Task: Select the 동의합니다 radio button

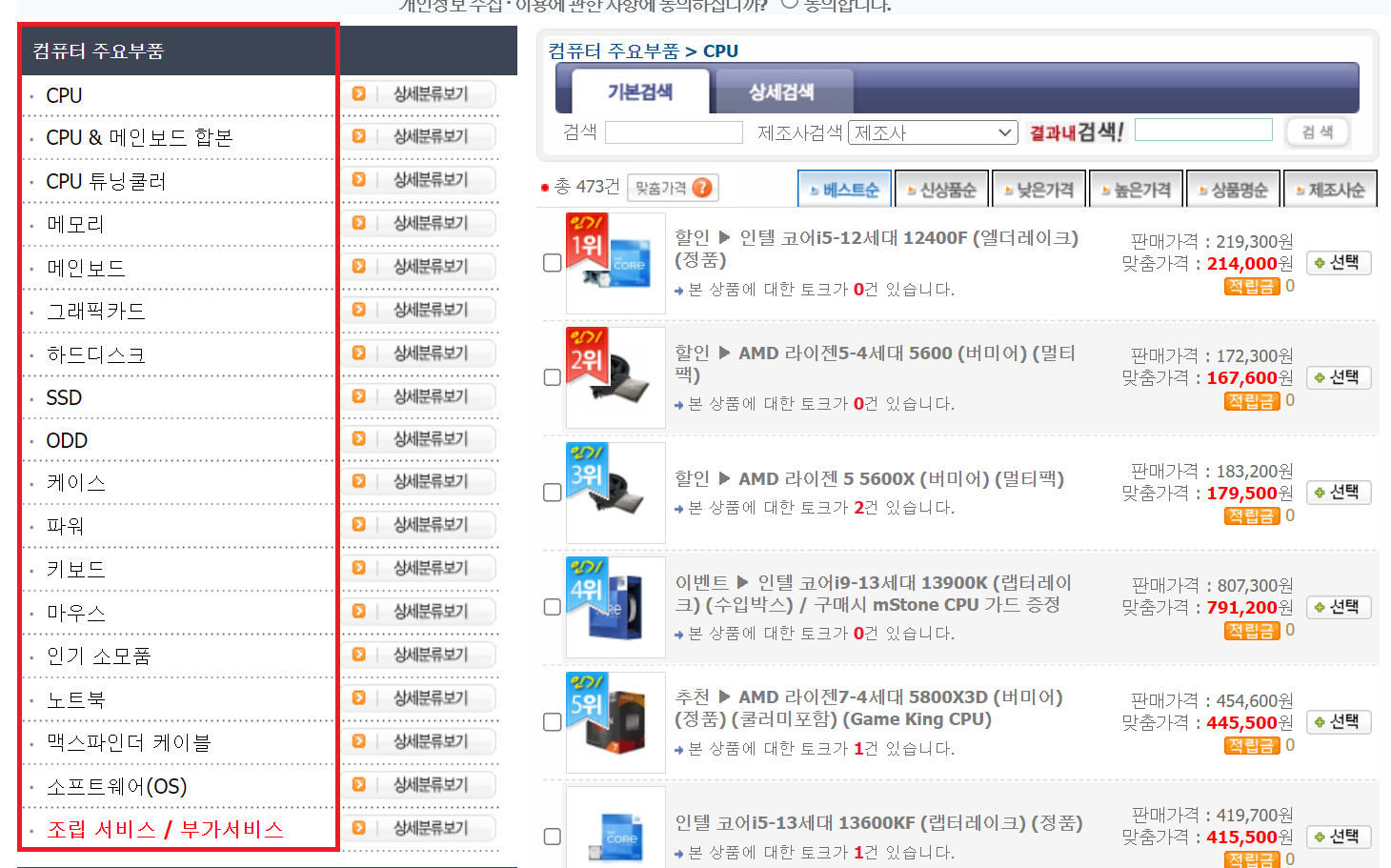Action: 789,4
